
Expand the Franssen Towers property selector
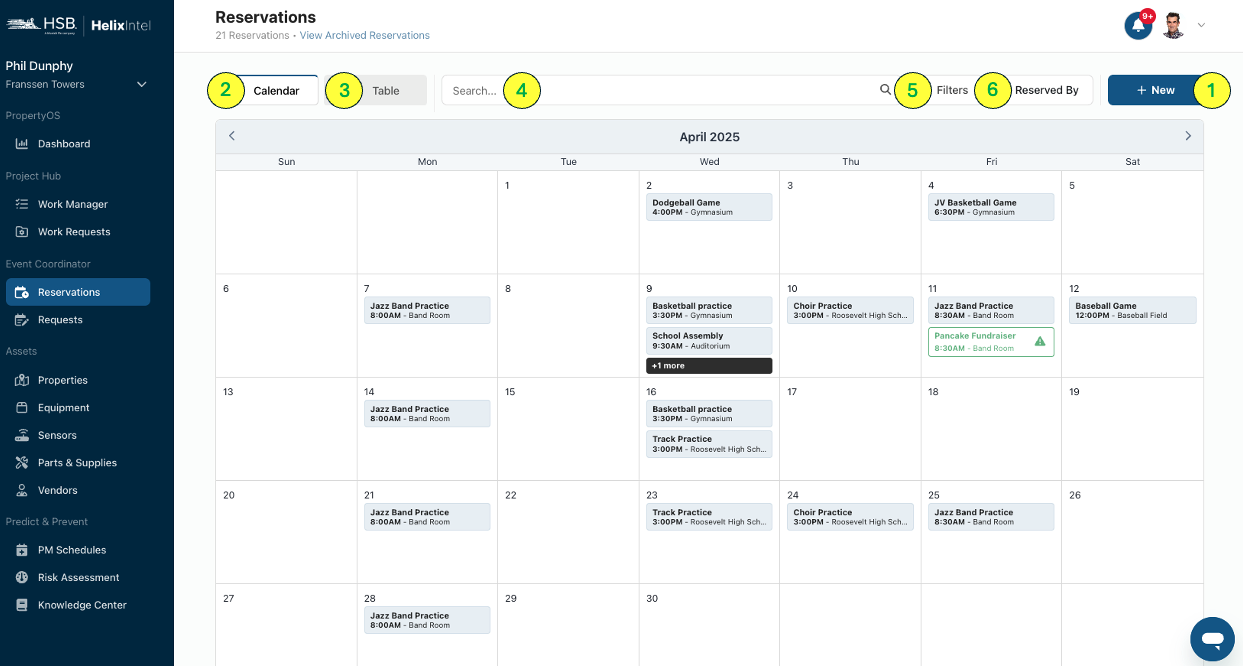[x=142, y=85]
